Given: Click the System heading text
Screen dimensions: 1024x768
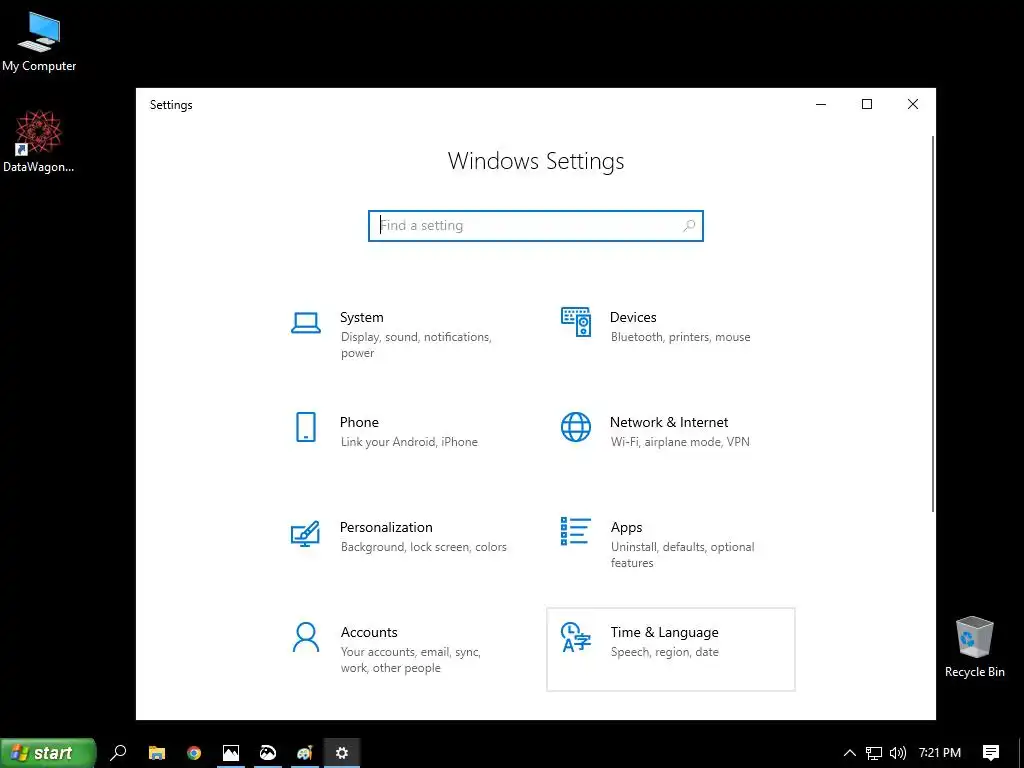Looking at the screenshot, I should coord(361,317).
